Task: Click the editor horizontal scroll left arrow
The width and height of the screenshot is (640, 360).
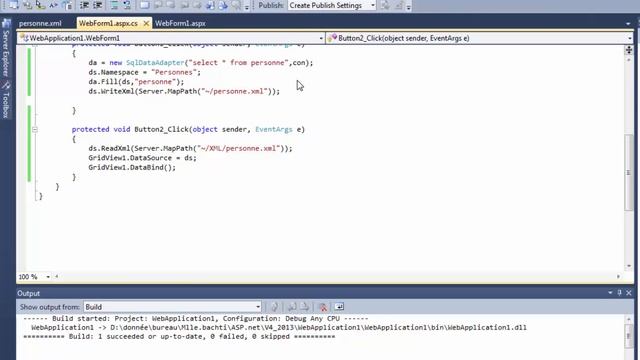Action: pos(56,276)
